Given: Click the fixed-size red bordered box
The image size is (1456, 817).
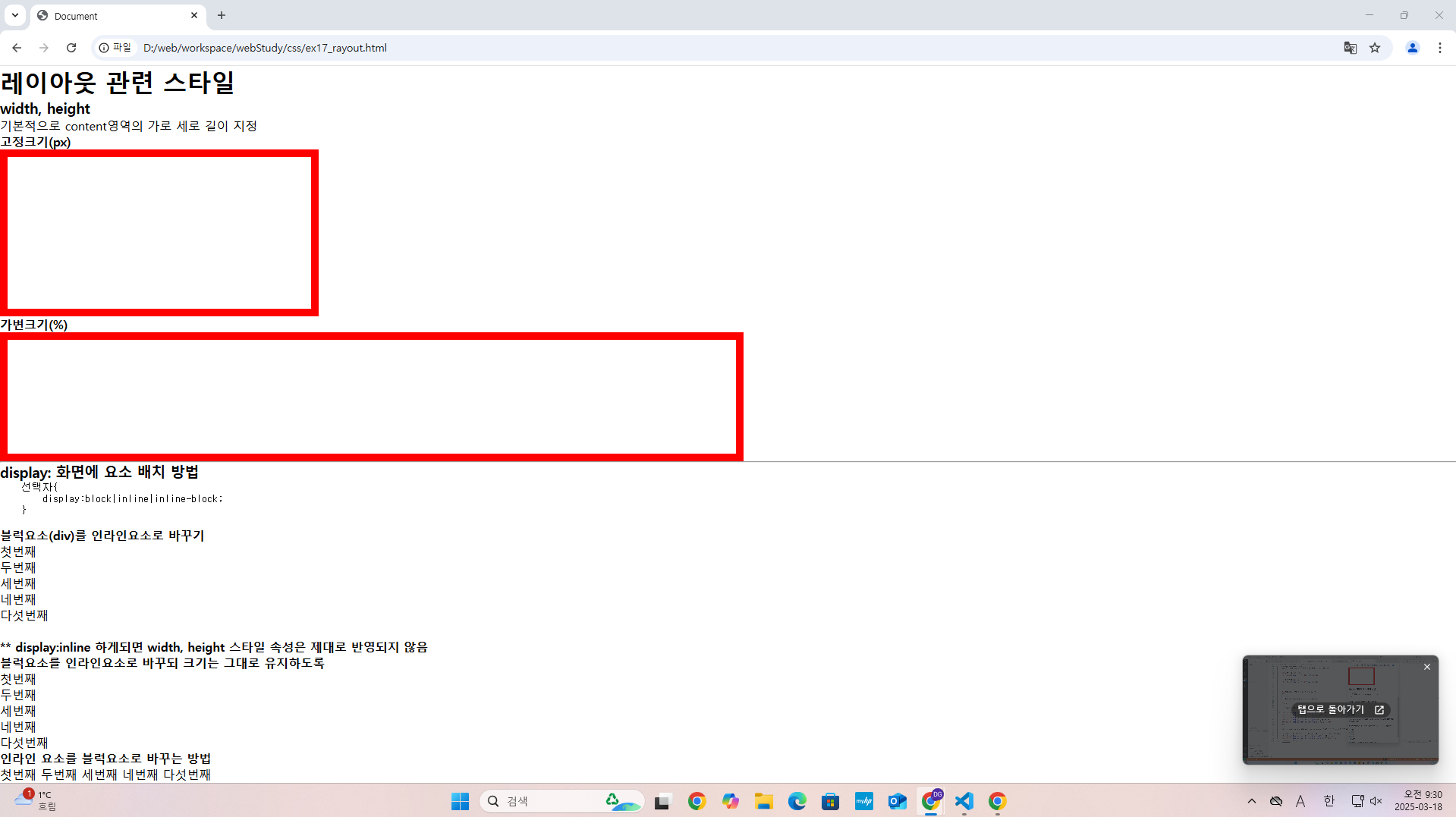Looking at the screenshot, I should pos(159,233).
